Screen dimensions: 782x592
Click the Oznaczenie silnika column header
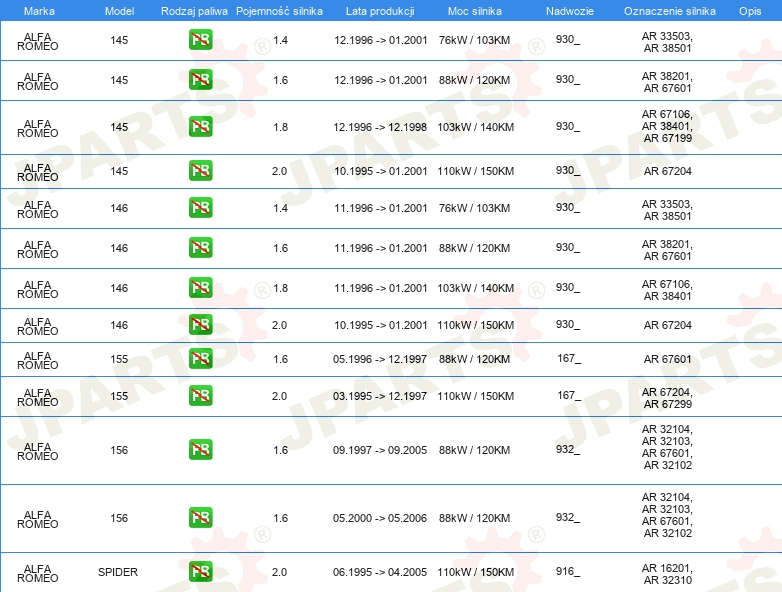point(669,11)
